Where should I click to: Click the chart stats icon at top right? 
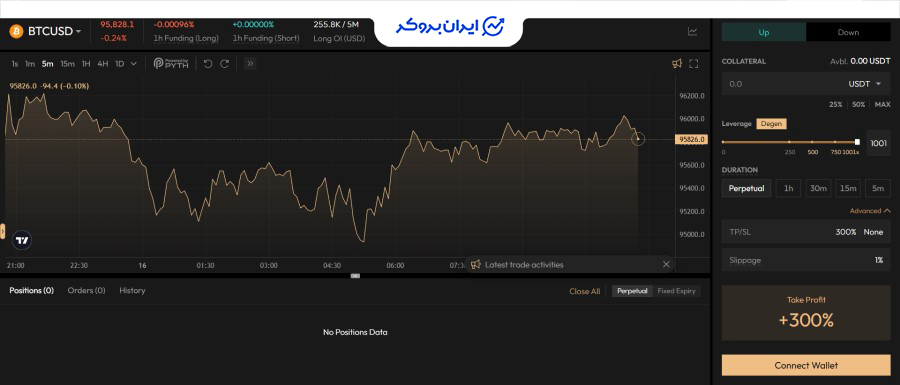(x=693, y=32)
